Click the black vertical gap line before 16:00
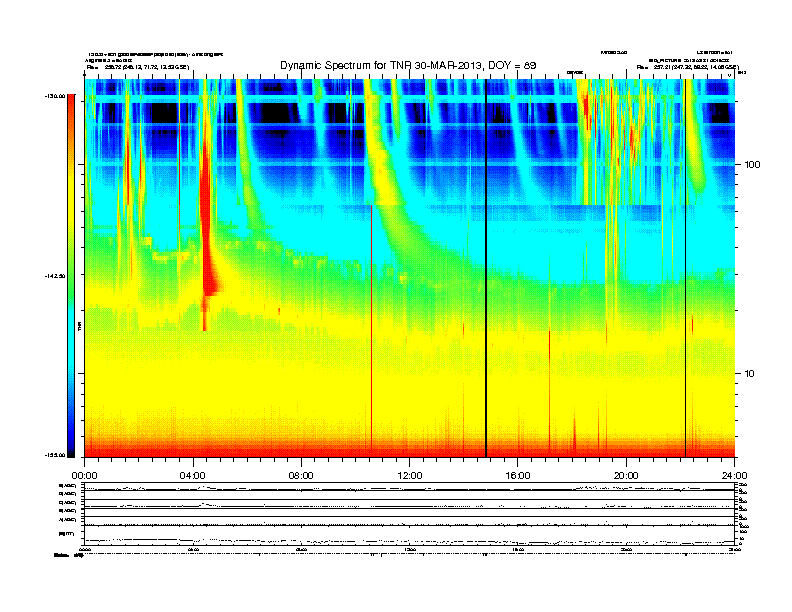This screenshot has width=792, height=612. (486, 268)
